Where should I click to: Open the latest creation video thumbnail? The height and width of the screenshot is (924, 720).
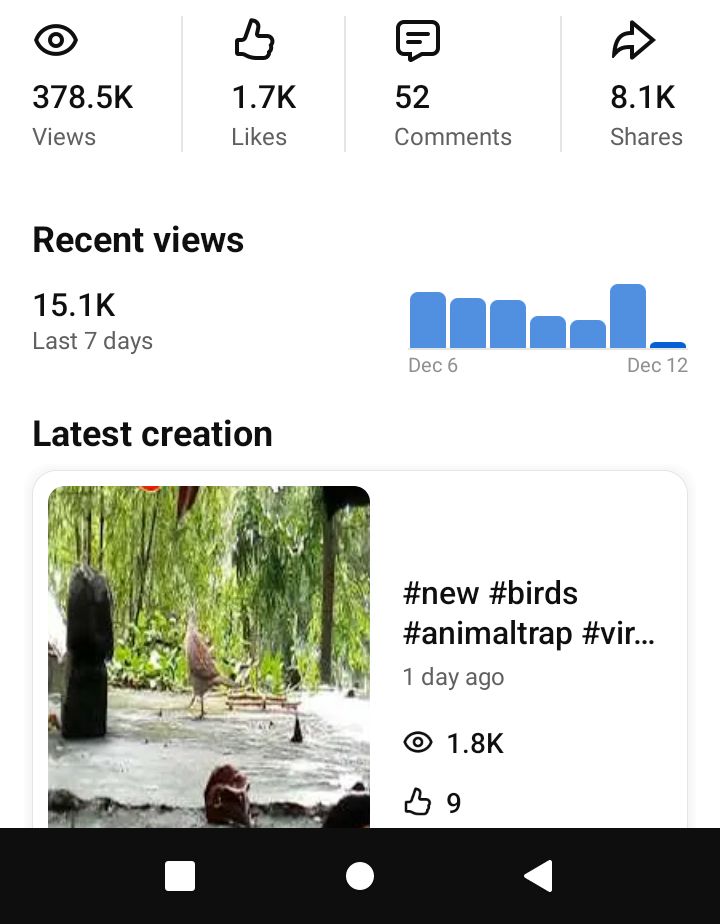click(x=209, y=656)
